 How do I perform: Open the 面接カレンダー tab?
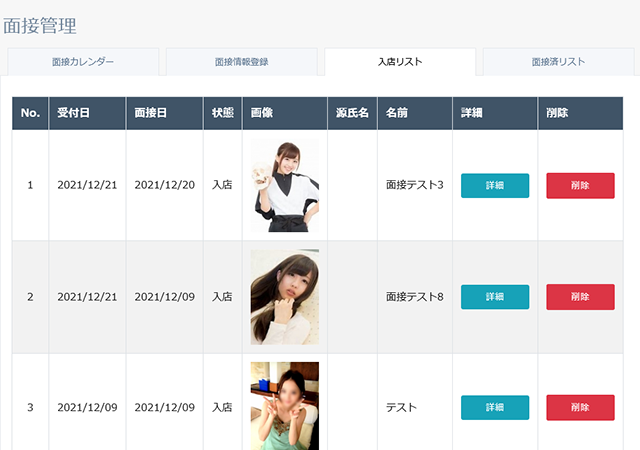point(83,62)
